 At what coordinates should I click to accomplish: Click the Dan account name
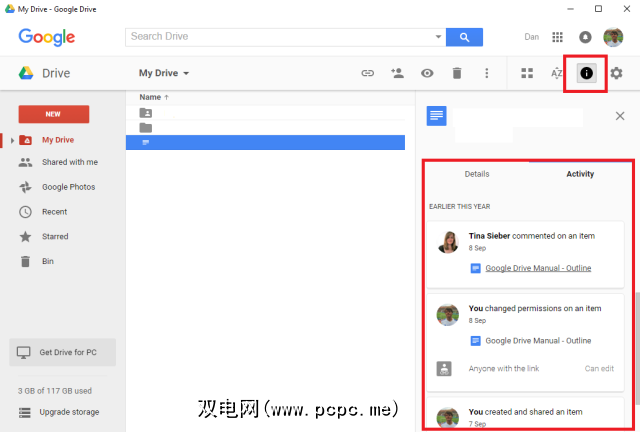[531, 37]
